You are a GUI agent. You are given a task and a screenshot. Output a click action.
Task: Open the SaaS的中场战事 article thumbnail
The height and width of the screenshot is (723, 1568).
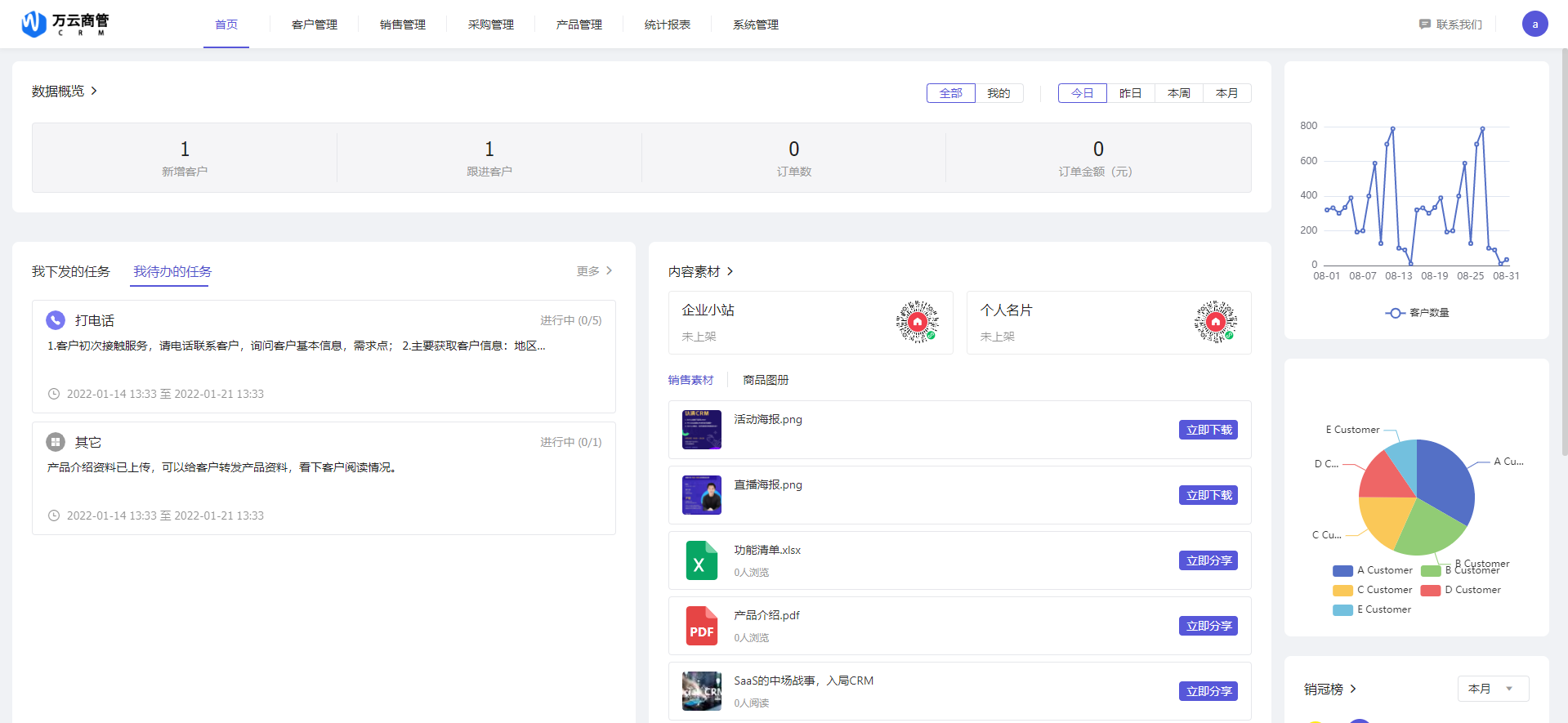(702, 691)
